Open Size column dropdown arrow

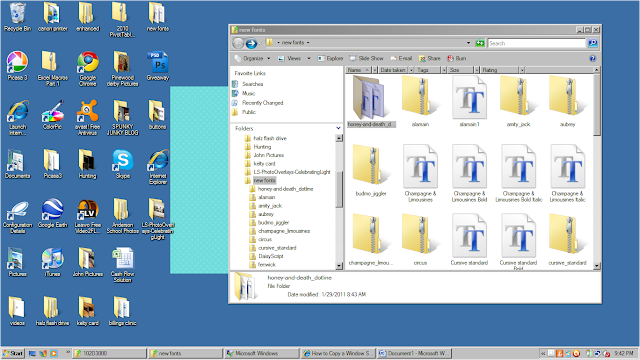coord(477,70)
